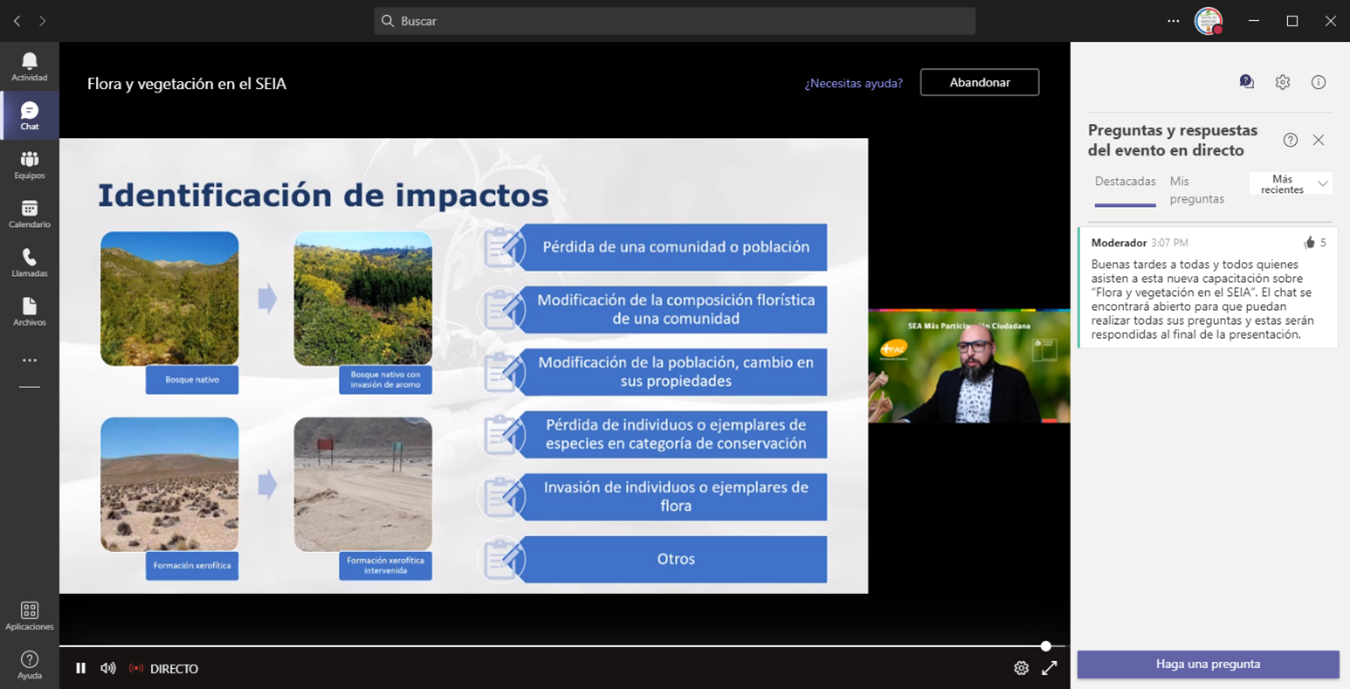Expand more apps ellipsis in sidebar
The image size is (1350, 689).
(x=29, y=360)
